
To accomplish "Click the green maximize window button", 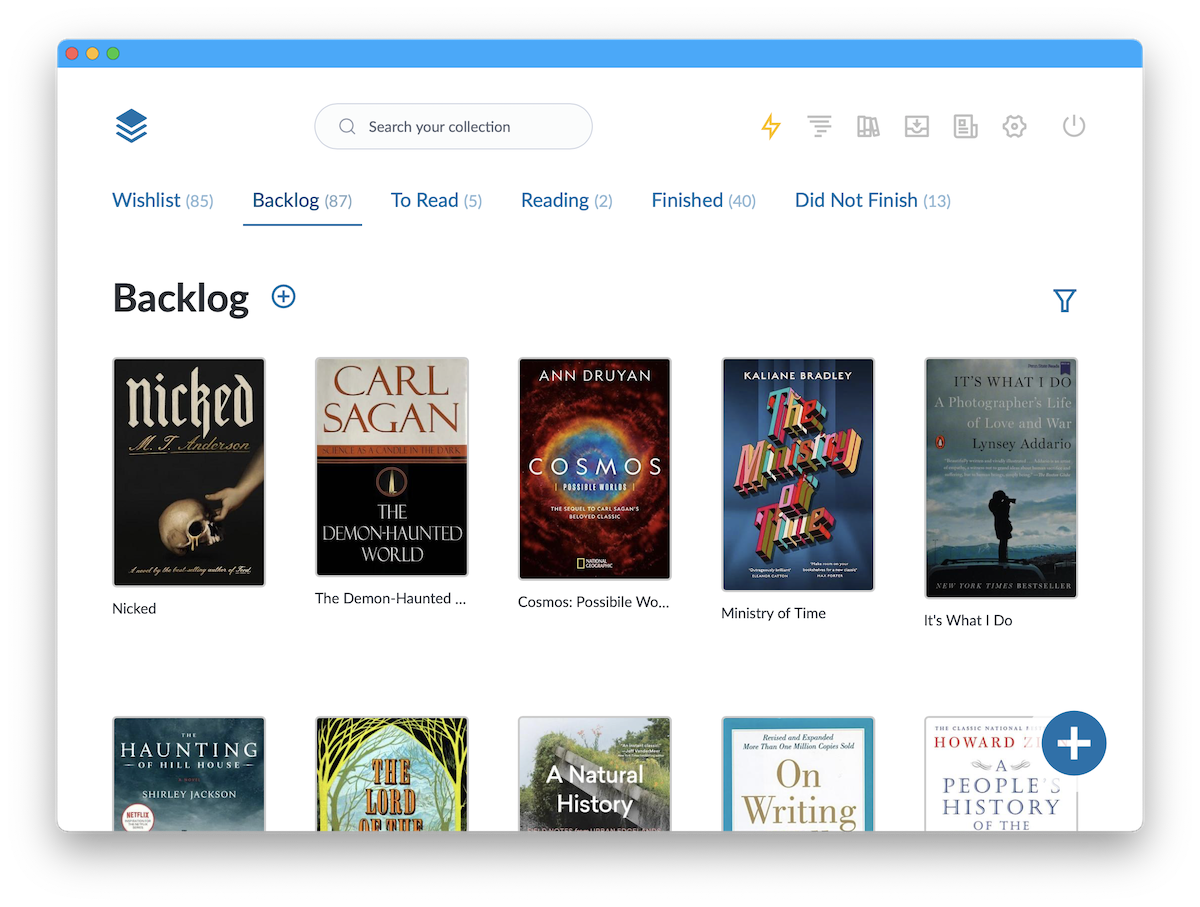I will (113, 53).
